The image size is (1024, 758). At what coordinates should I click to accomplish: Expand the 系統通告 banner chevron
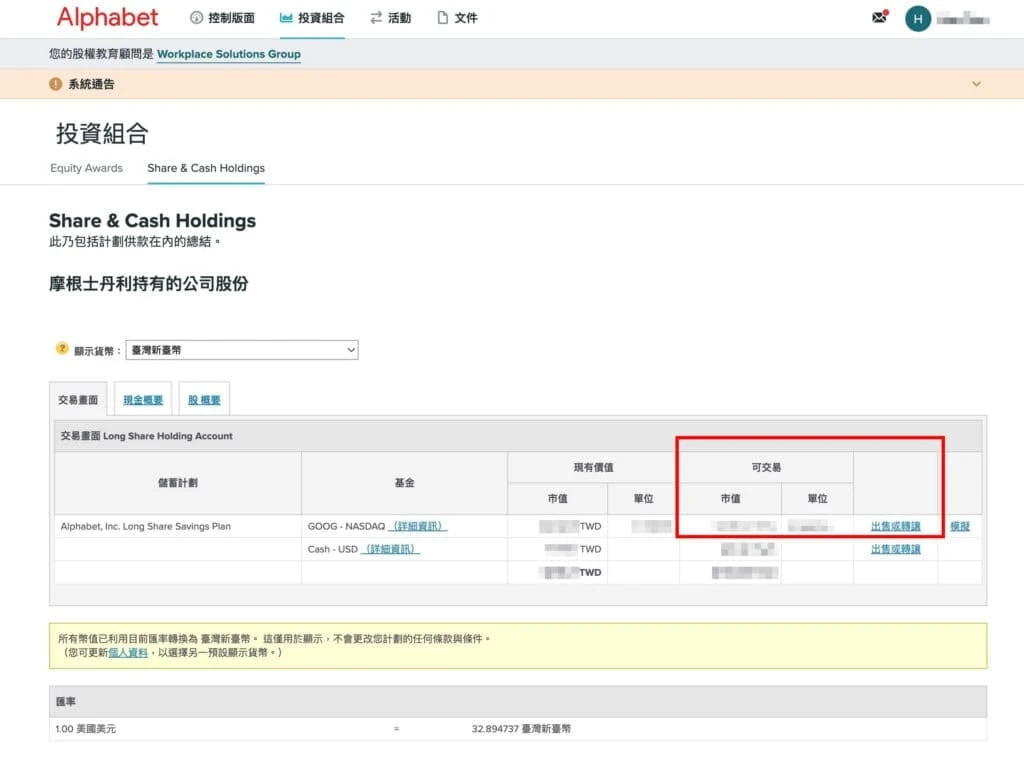976,84
